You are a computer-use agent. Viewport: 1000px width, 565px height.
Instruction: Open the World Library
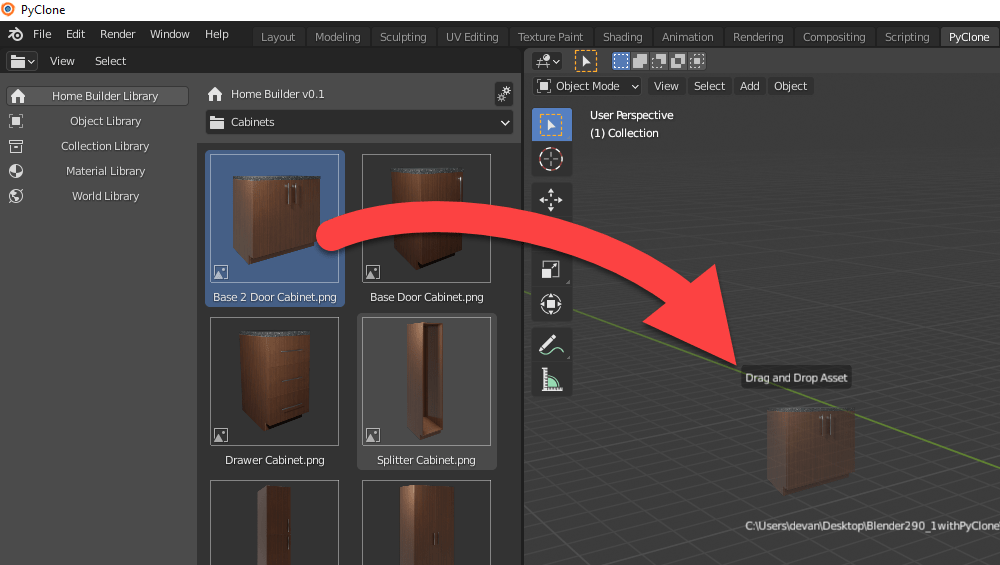pyautogui.click(x=105, y=196)
